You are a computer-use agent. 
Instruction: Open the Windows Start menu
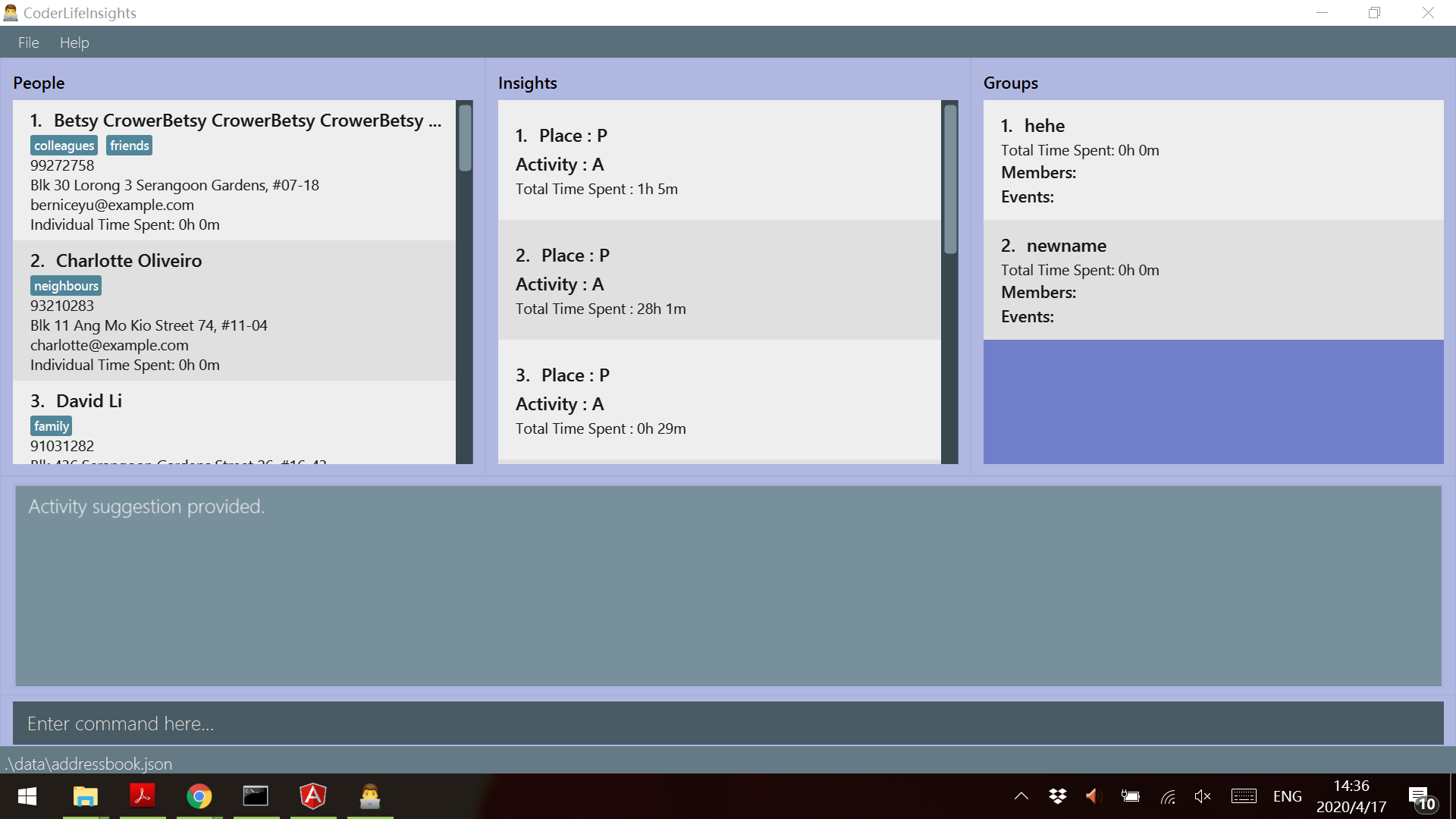27,796
